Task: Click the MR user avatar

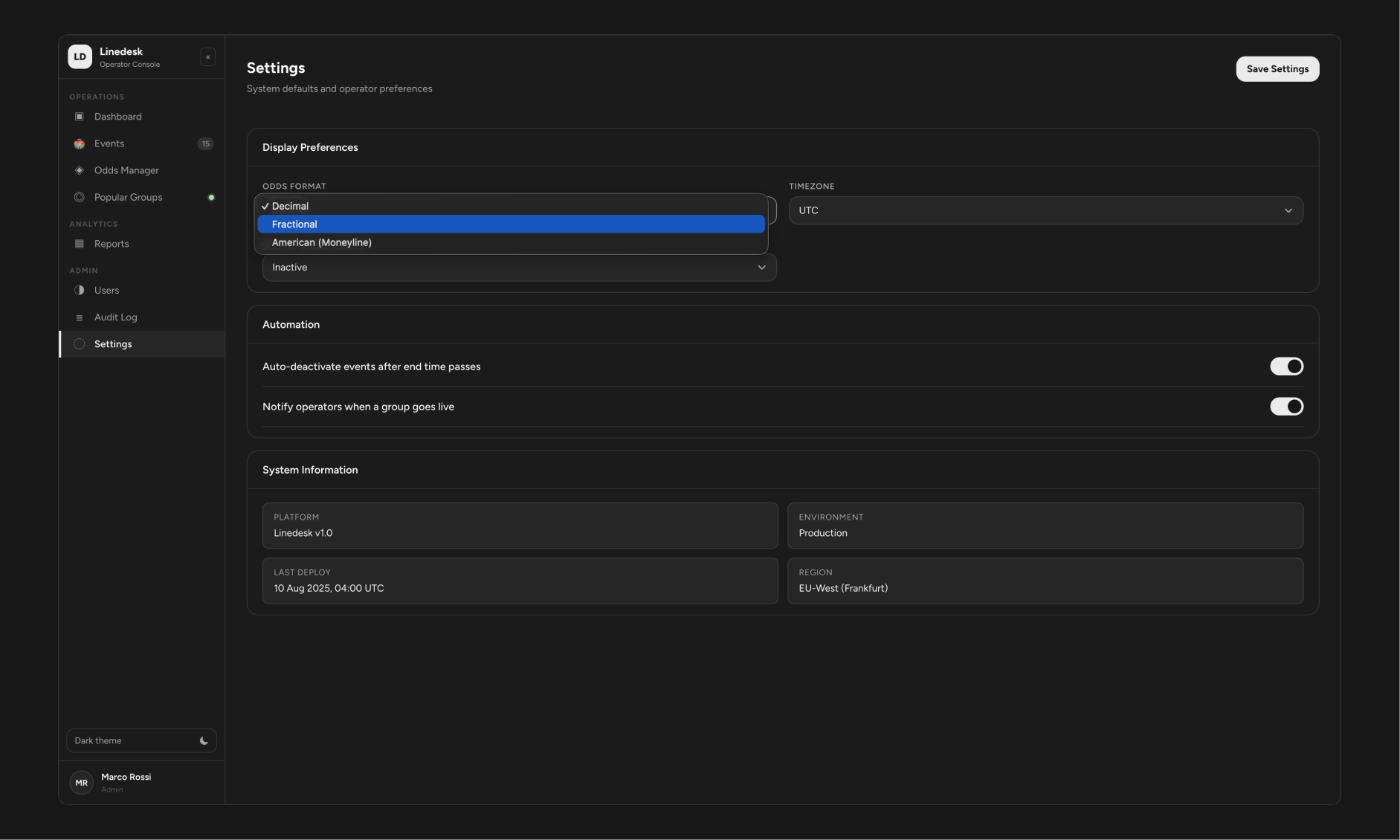Action: (81, 783)
